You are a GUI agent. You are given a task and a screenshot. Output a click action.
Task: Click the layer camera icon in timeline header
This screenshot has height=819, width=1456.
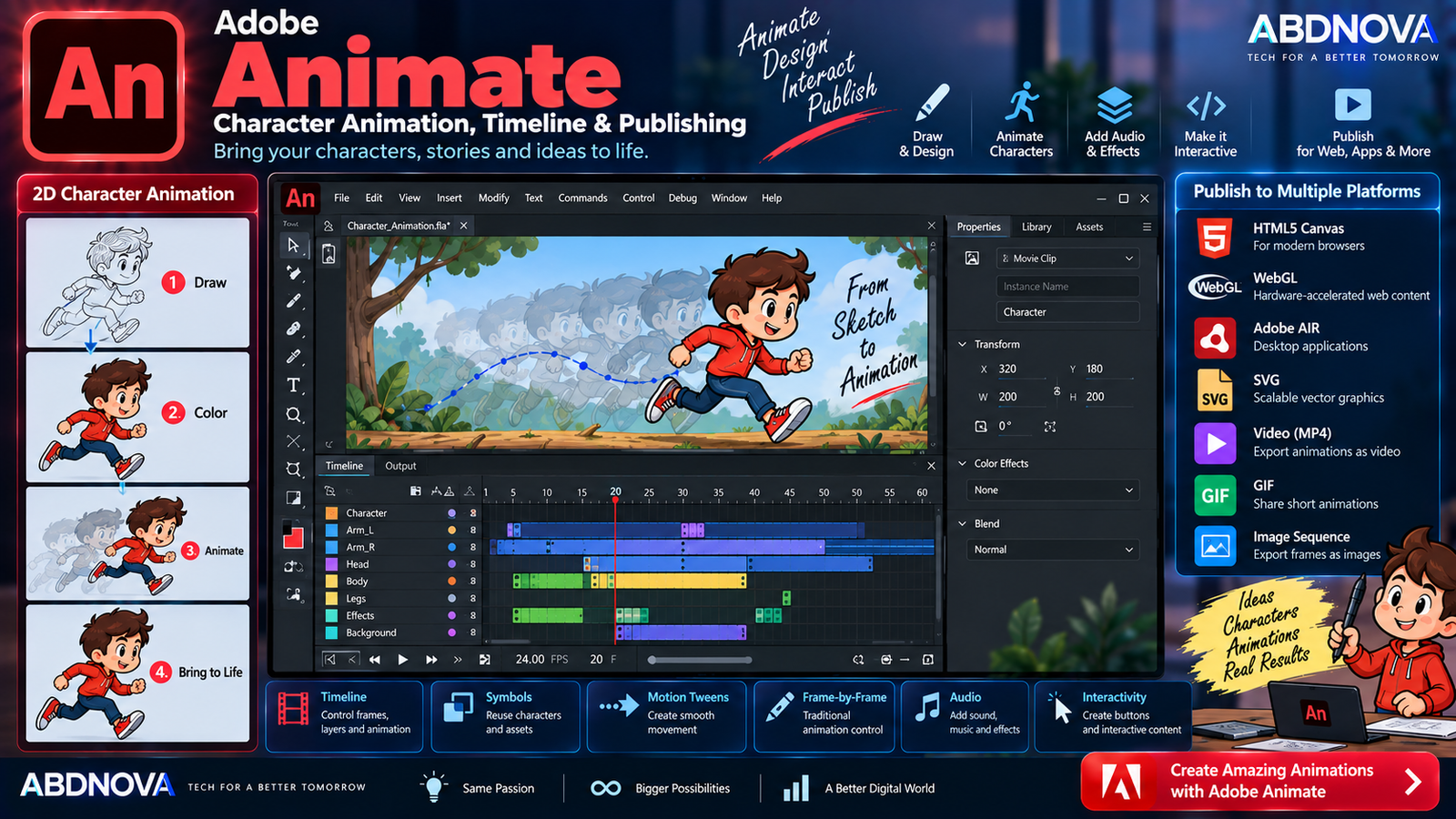pos(330,491)
